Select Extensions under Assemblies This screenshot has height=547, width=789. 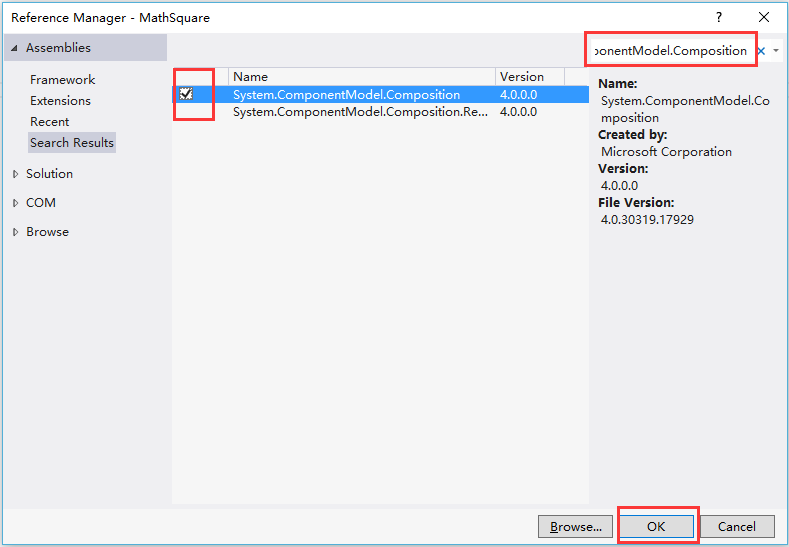60,101
